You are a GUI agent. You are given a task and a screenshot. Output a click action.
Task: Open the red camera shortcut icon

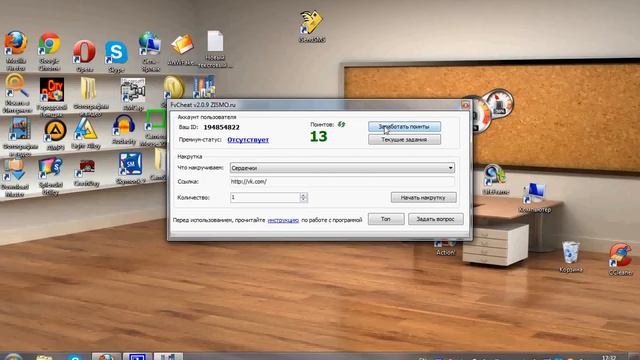86,168
